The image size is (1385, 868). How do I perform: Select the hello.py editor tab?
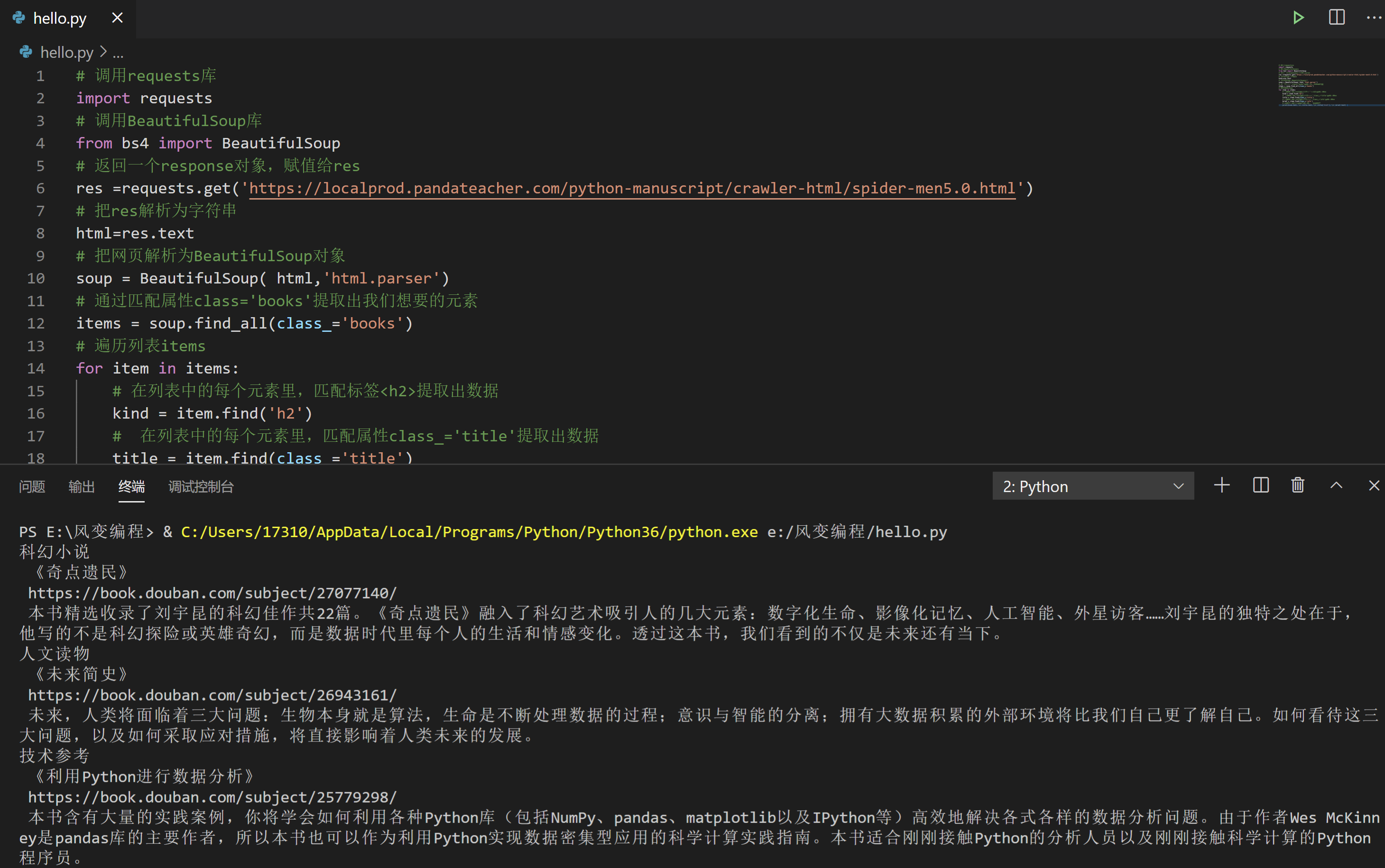point(68,18)
